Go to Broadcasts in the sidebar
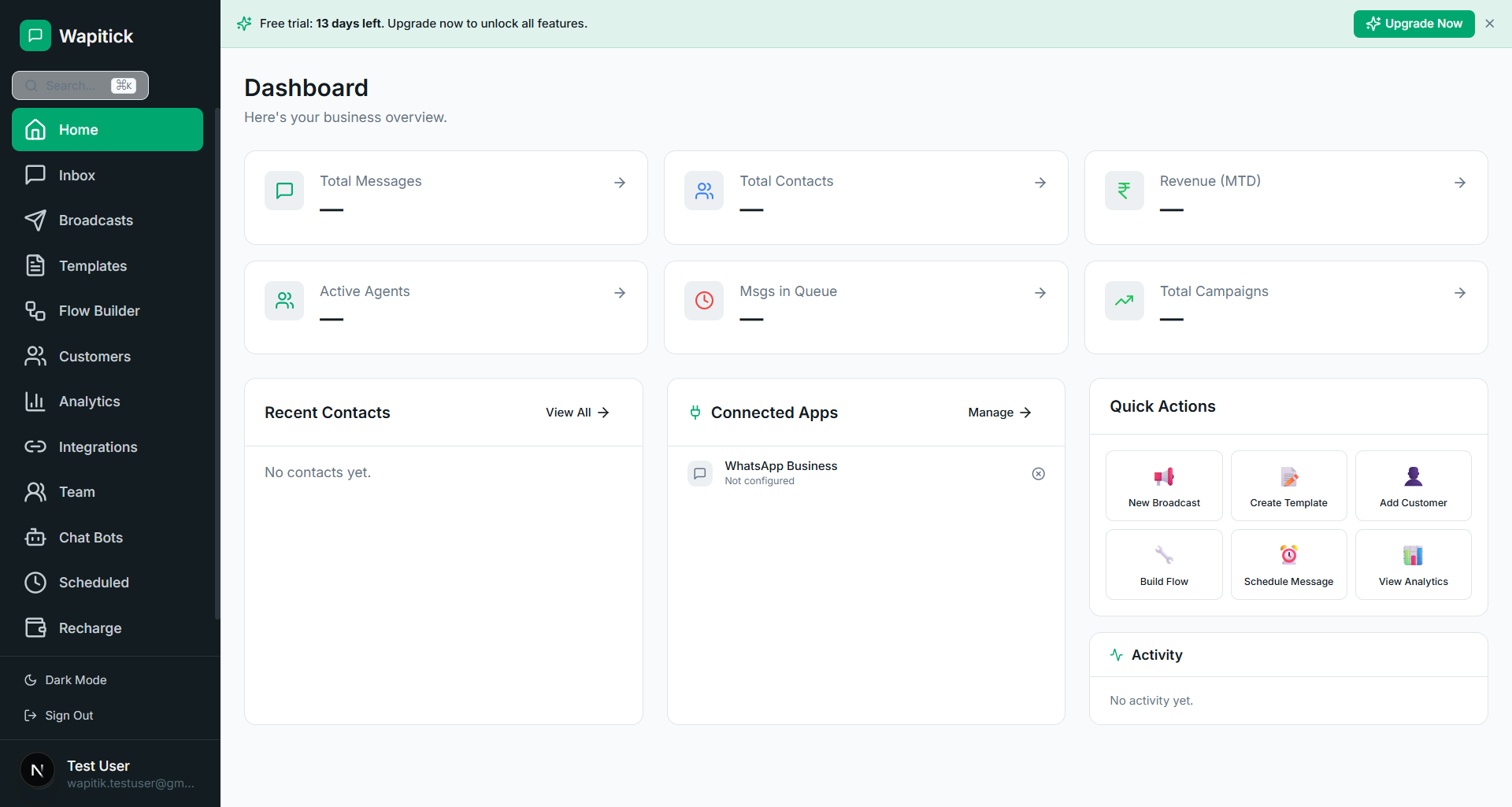 107,220
